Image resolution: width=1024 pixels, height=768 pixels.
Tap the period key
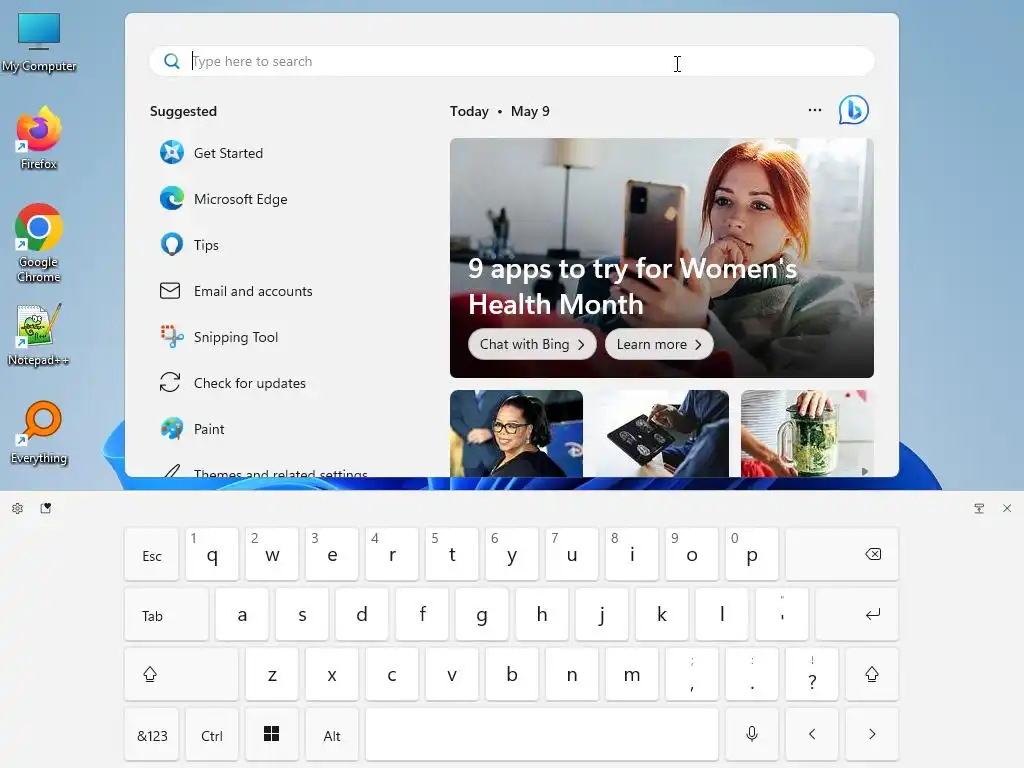click(752, 674)
